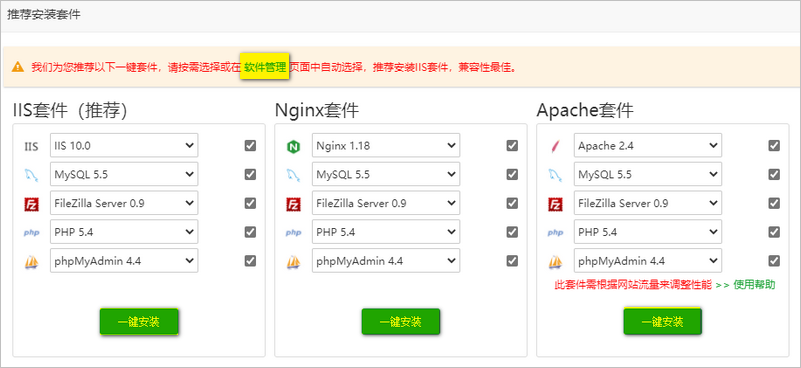The width and height of the screenshot is (801, 368).
Task: Uncheck PHP 5.4 checkbox in Apache suite
Action: [774, 232]
